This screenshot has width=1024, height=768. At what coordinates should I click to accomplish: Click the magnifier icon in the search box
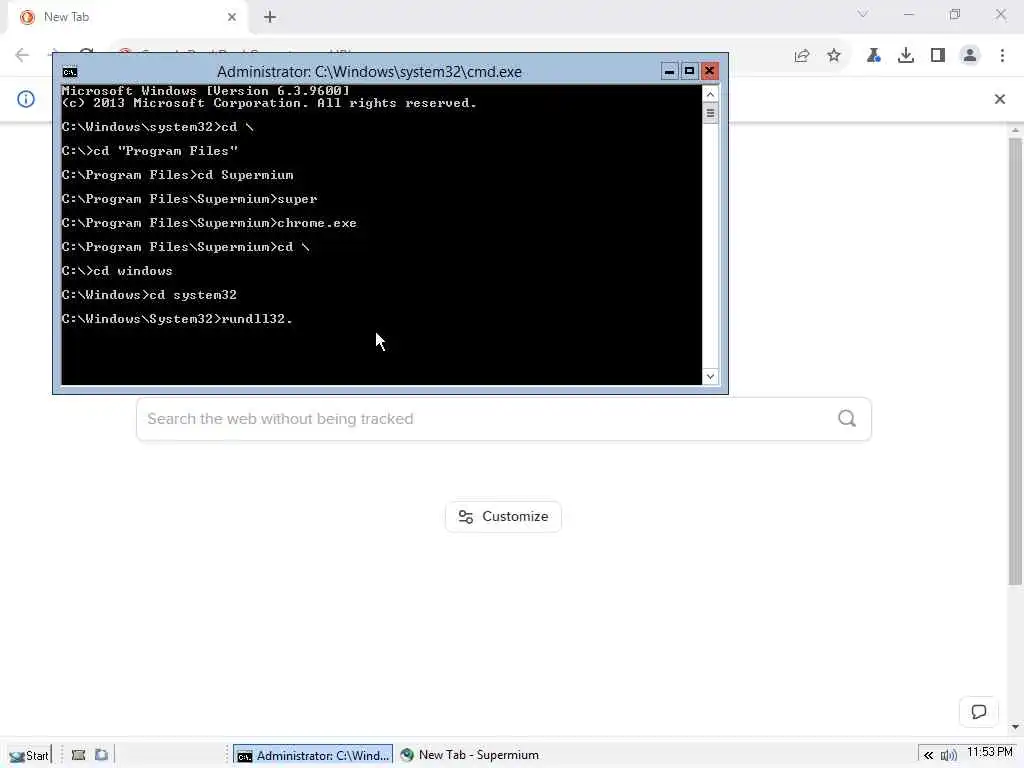coord(847,419)
